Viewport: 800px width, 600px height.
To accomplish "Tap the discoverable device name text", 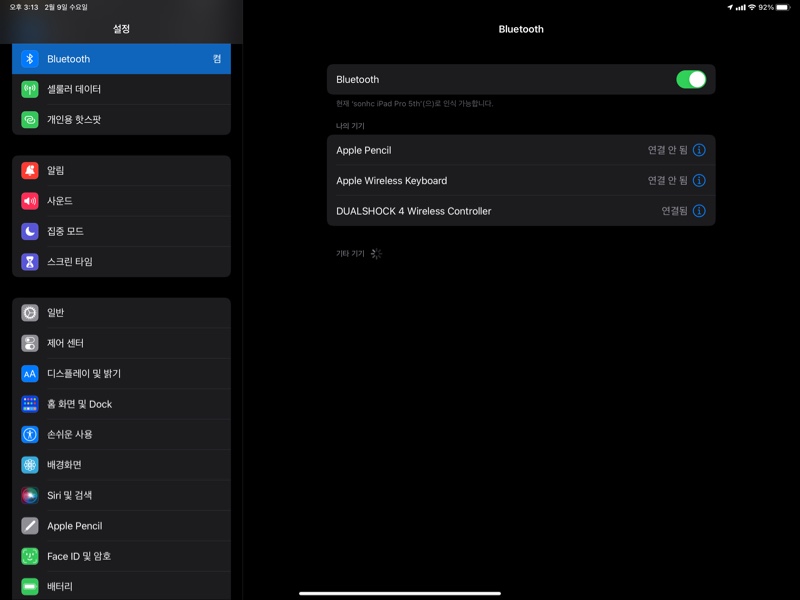I will click(x=414, y=104).
